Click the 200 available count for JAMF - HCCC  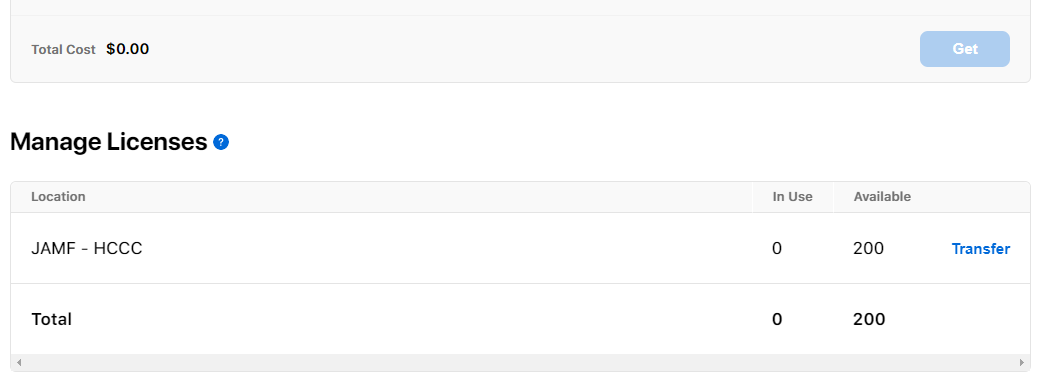tap(868, 249)
